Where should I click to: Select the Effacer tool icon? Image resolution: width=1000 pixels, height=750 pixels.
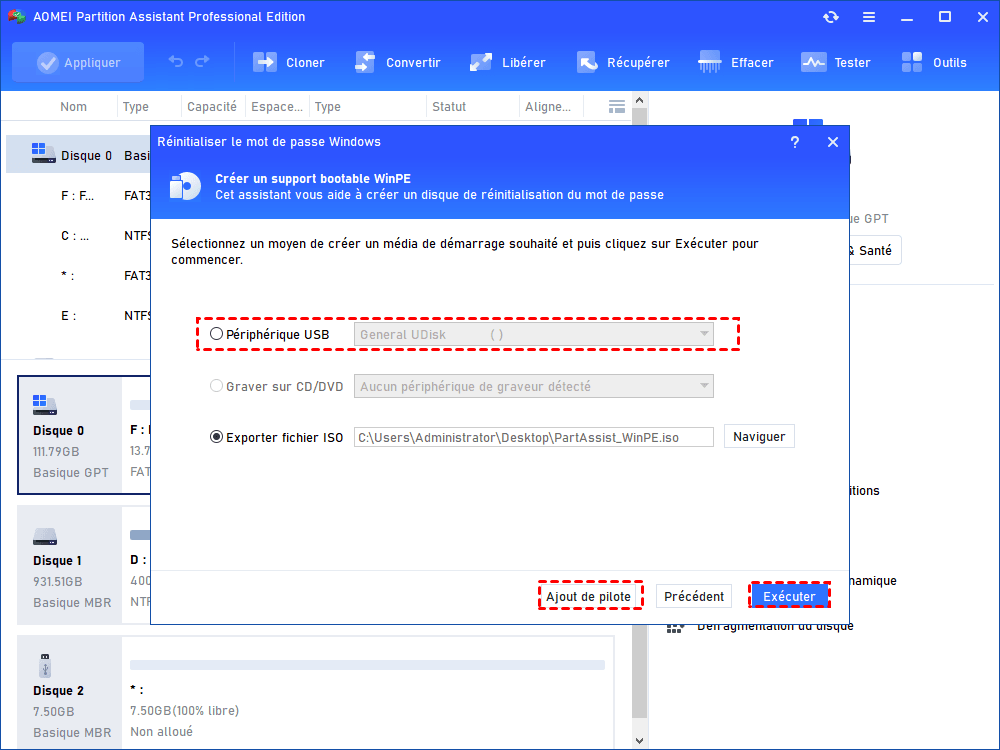pyautogui.click(x=710, y=62)
